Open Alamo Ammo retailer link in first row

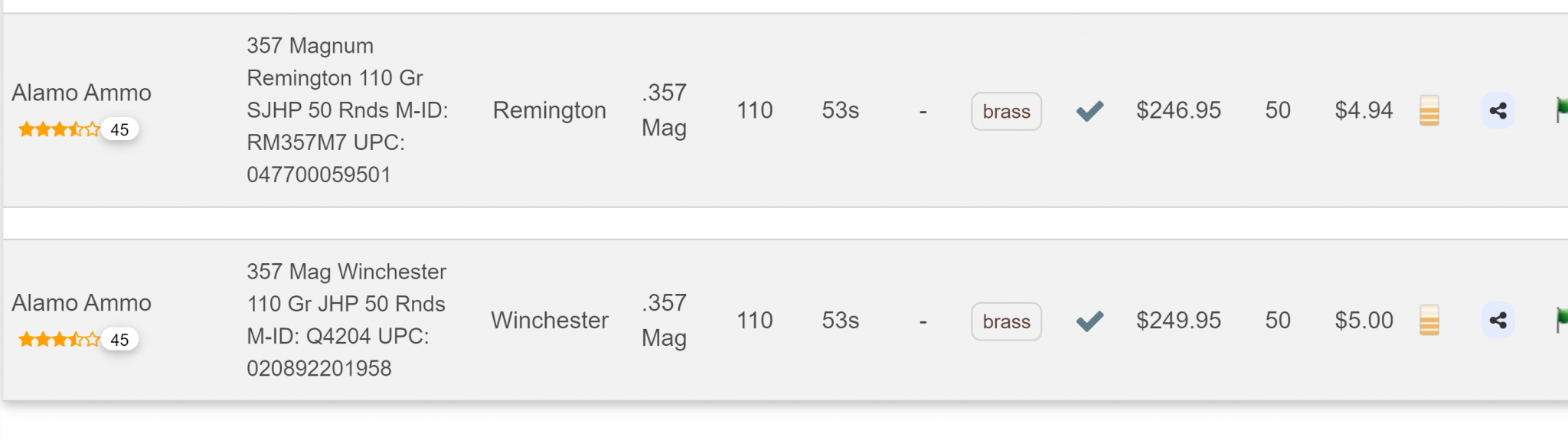click(81, 93)
